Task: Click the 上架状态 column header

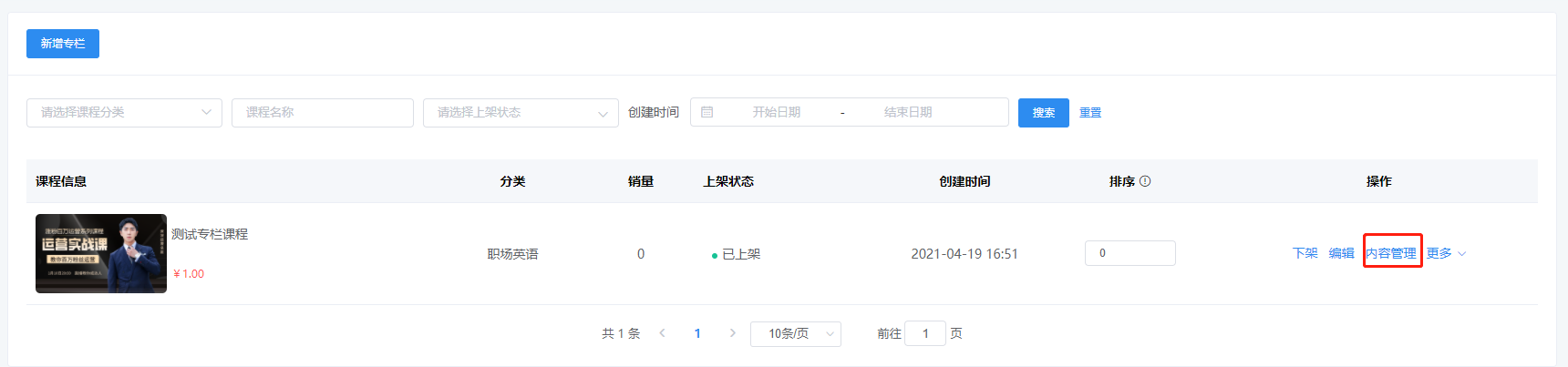Action: click(728, 181)
